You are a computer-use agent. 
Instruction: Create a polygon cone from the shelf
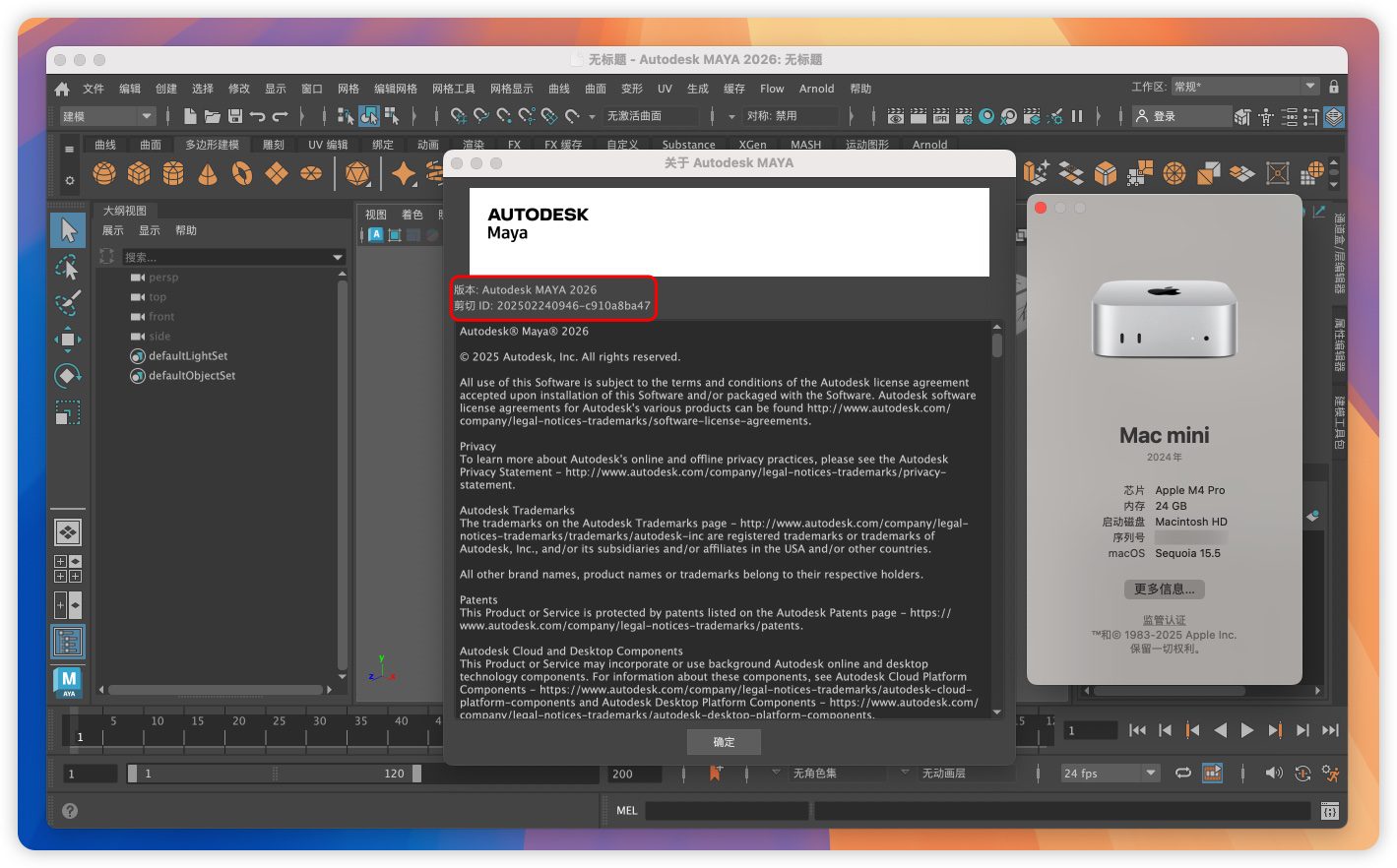pos(208,174)
